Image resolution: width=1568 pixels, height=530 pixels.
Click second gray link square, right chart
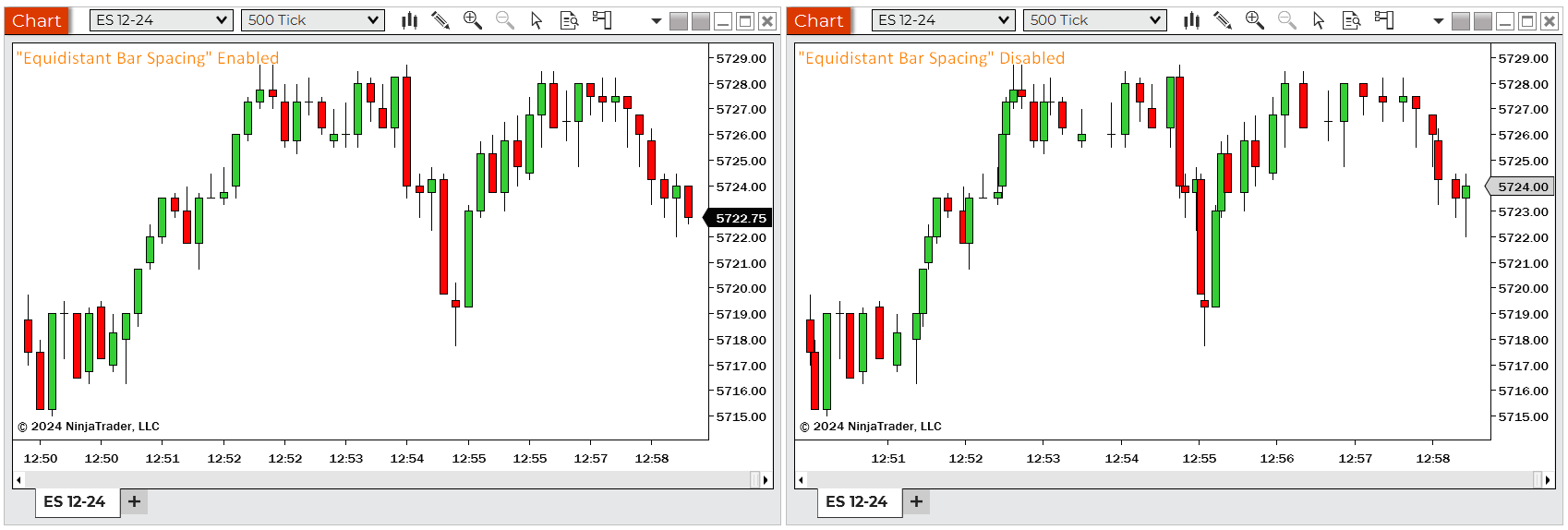pos(1483,21)
